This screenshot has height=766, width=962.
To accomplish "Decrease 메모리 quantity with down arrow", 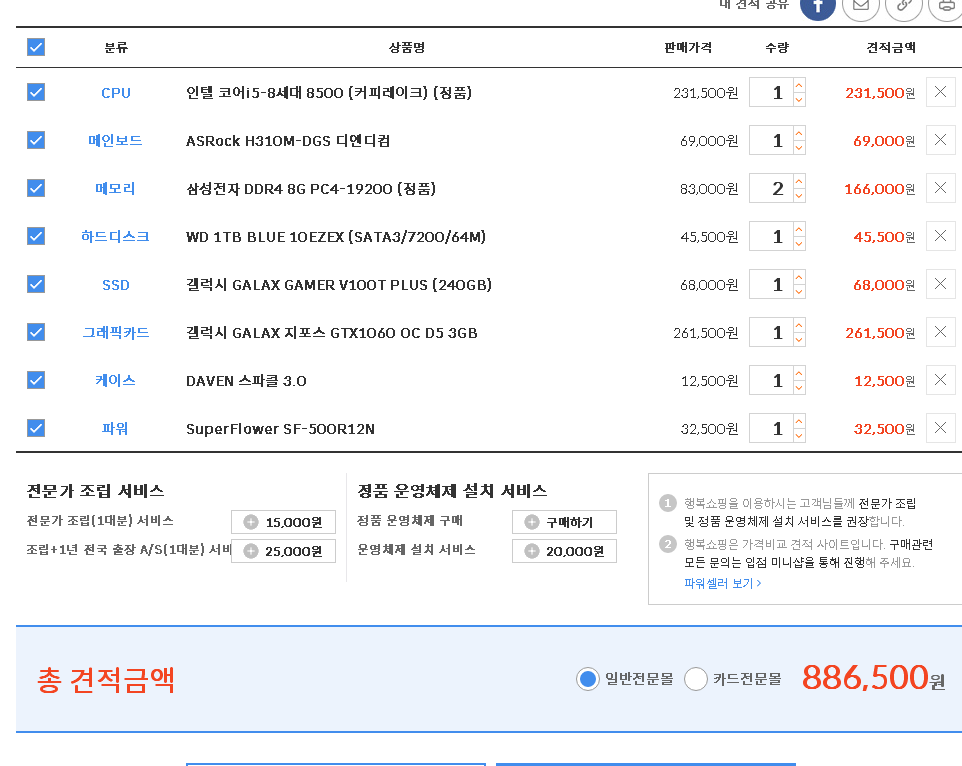I will (x=799, y=195).
